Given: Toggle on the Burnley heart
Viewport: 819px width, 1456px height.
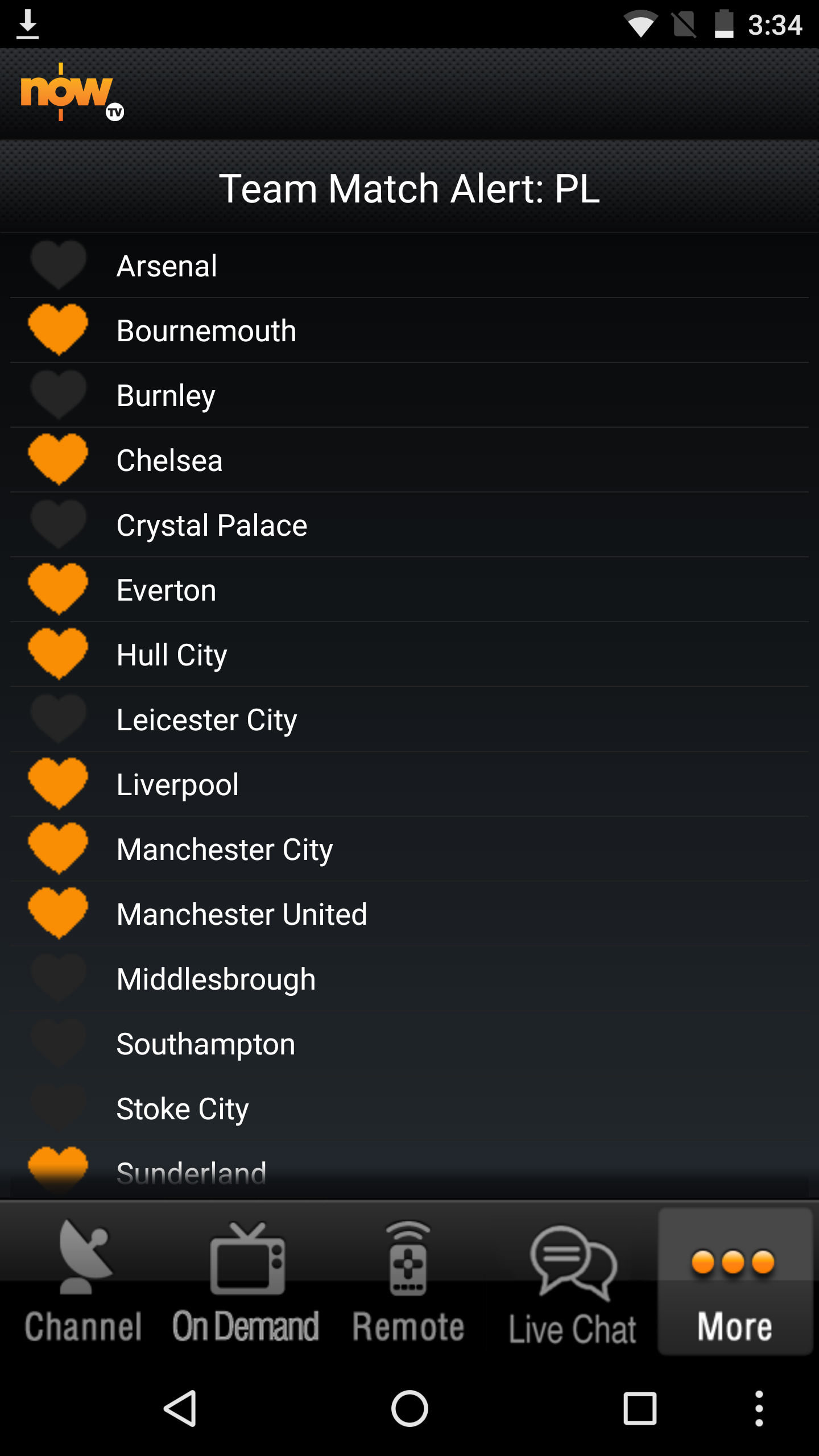Looking at the screenshot, I should (x=58, y=394).
